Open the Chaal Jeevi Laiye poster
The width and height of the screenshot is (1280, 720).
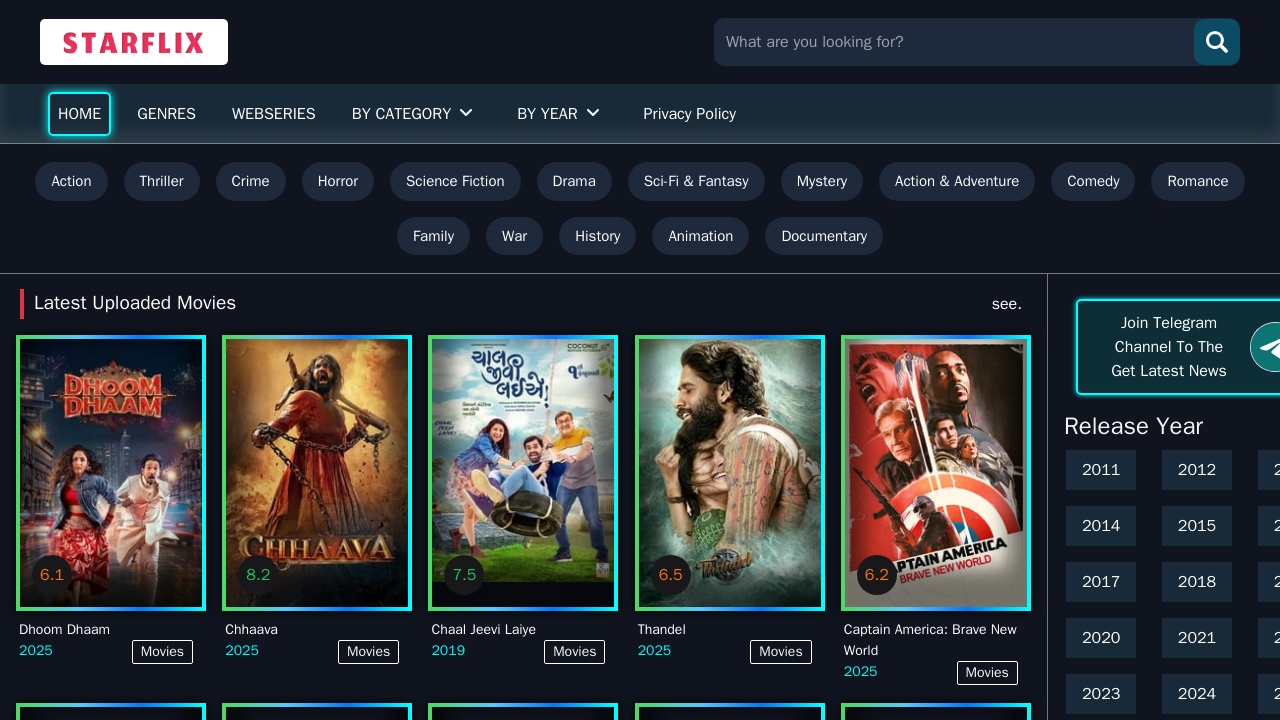(x=523, y=473)
